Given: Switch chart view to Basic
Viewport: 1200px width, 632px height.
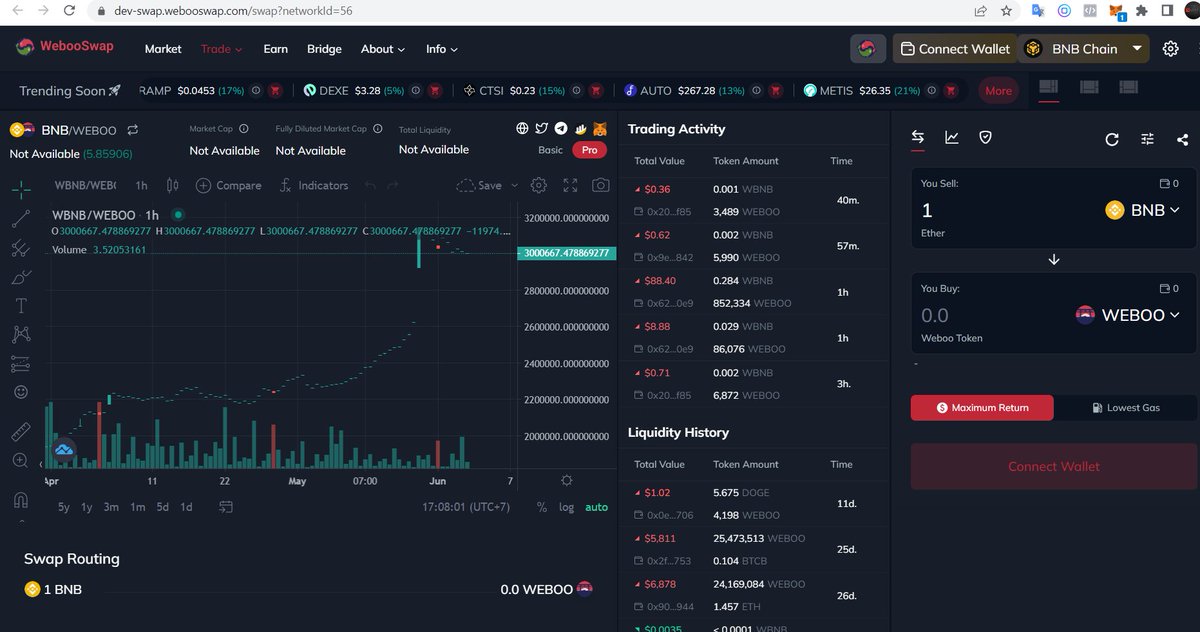Looking at the screenshot, I should [x=551, y=150].
